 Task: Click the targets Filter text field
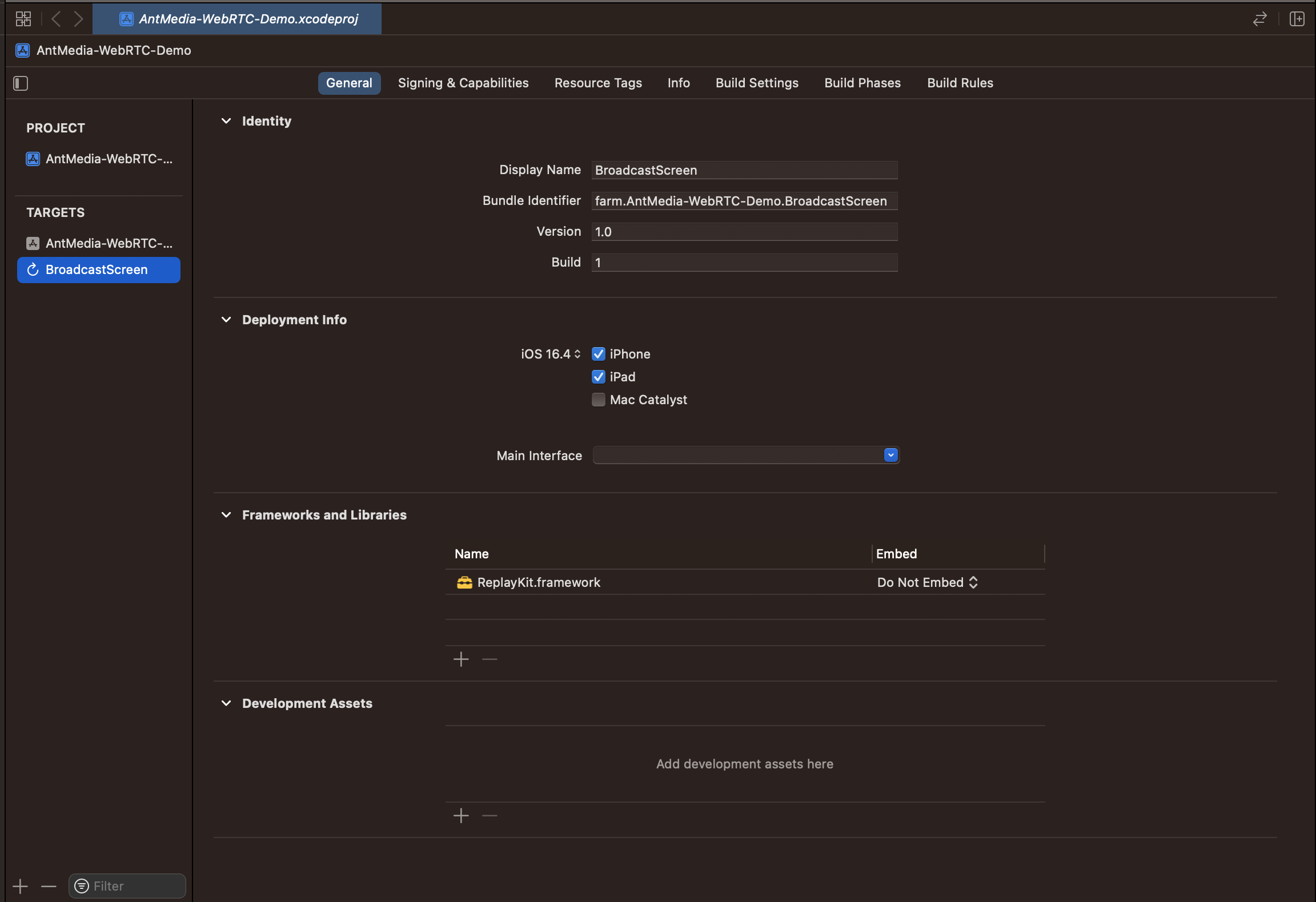pyautogui.click(x=127, y=886)
